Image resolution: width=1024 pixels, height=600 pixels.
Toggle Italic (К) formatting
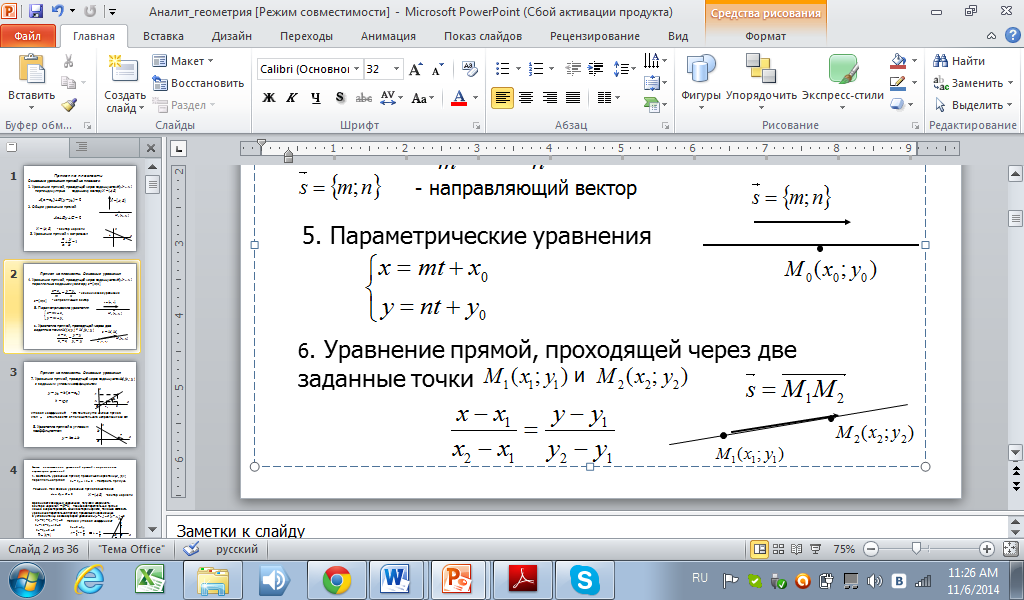tap(292, 97)
